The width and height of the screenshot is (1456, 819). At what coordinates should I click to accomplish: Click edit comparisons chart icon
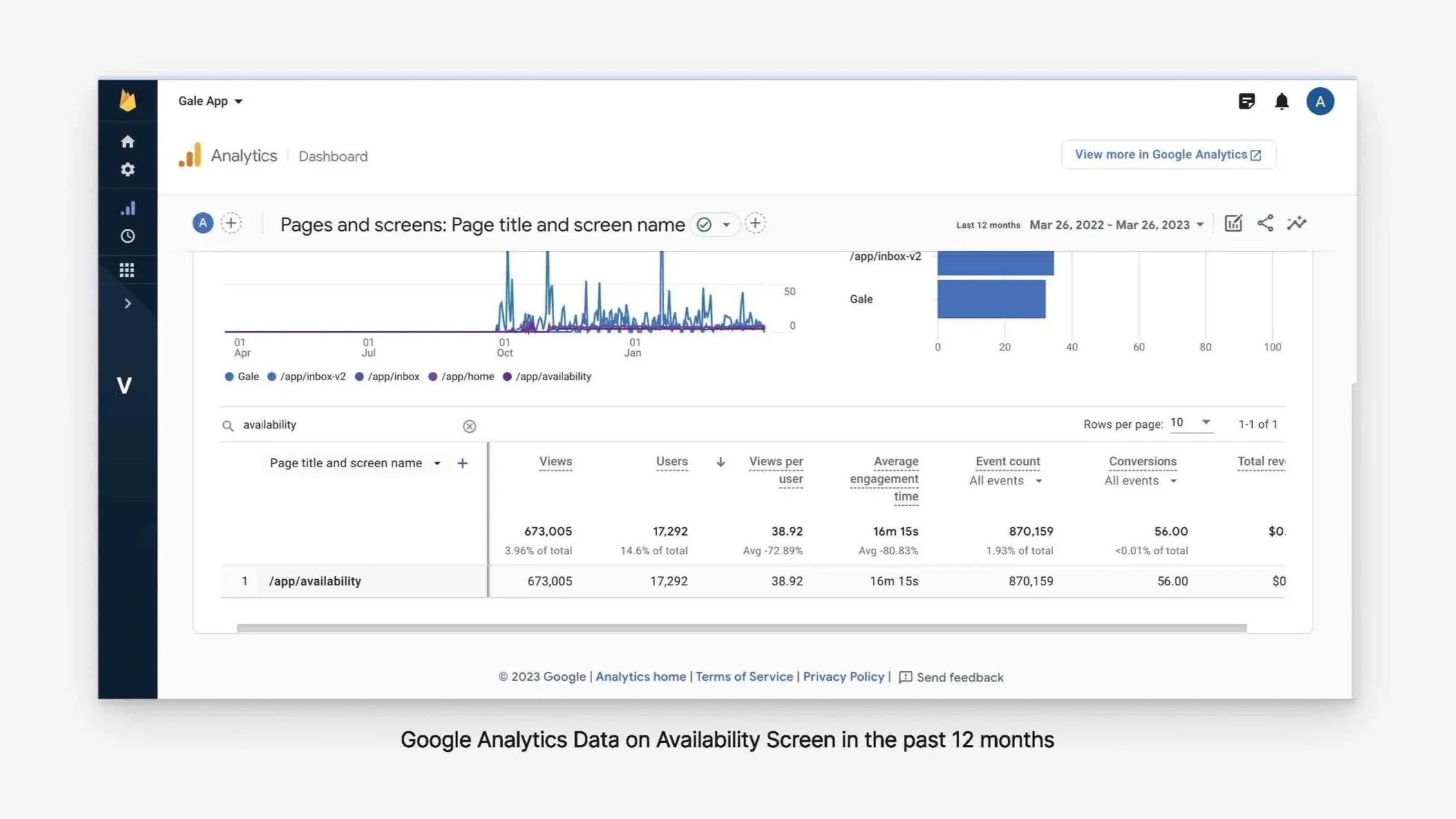coord(1233,223)
